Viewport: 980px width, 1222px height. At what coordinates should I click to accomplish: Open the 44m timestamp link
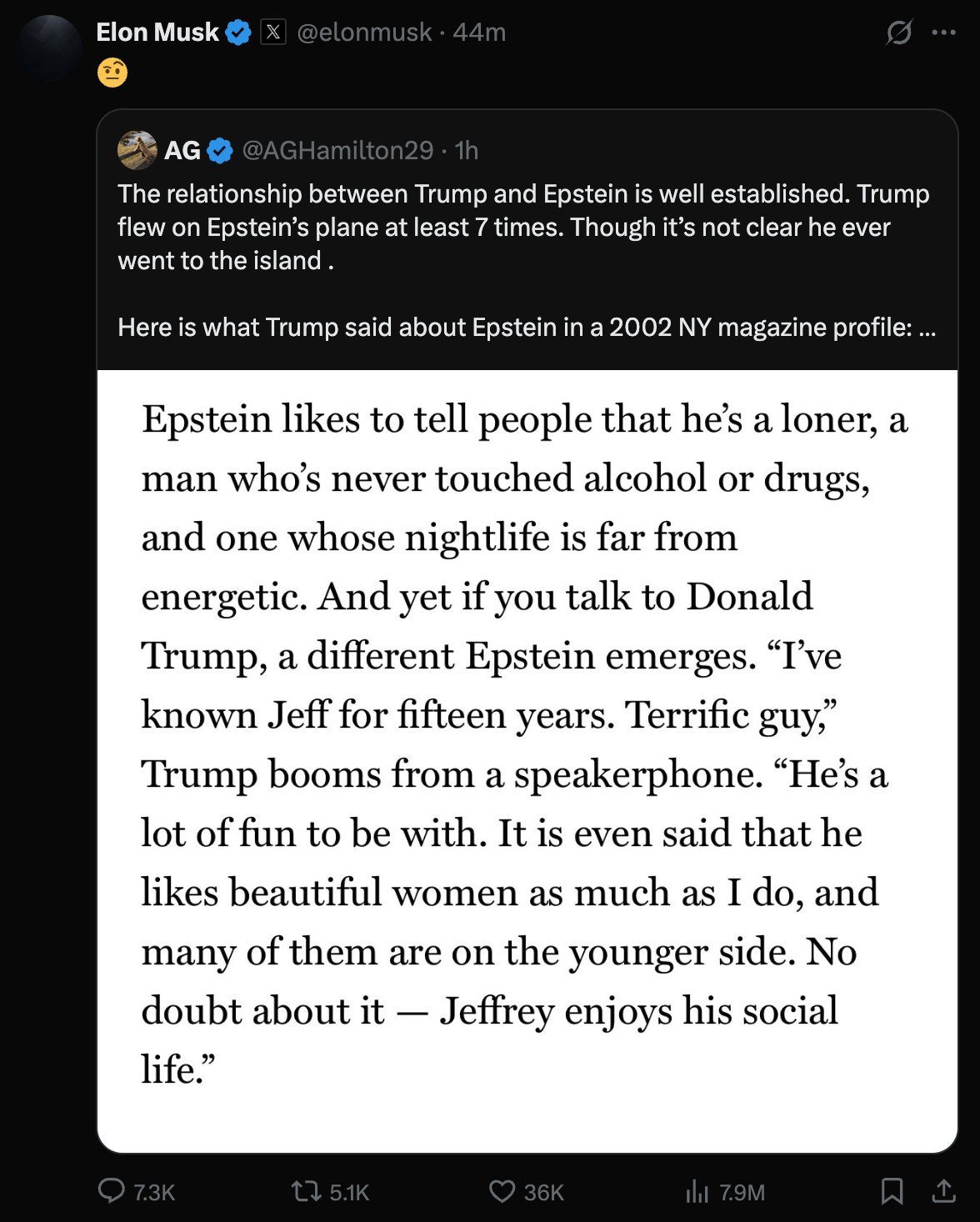(x=479, y=33)
